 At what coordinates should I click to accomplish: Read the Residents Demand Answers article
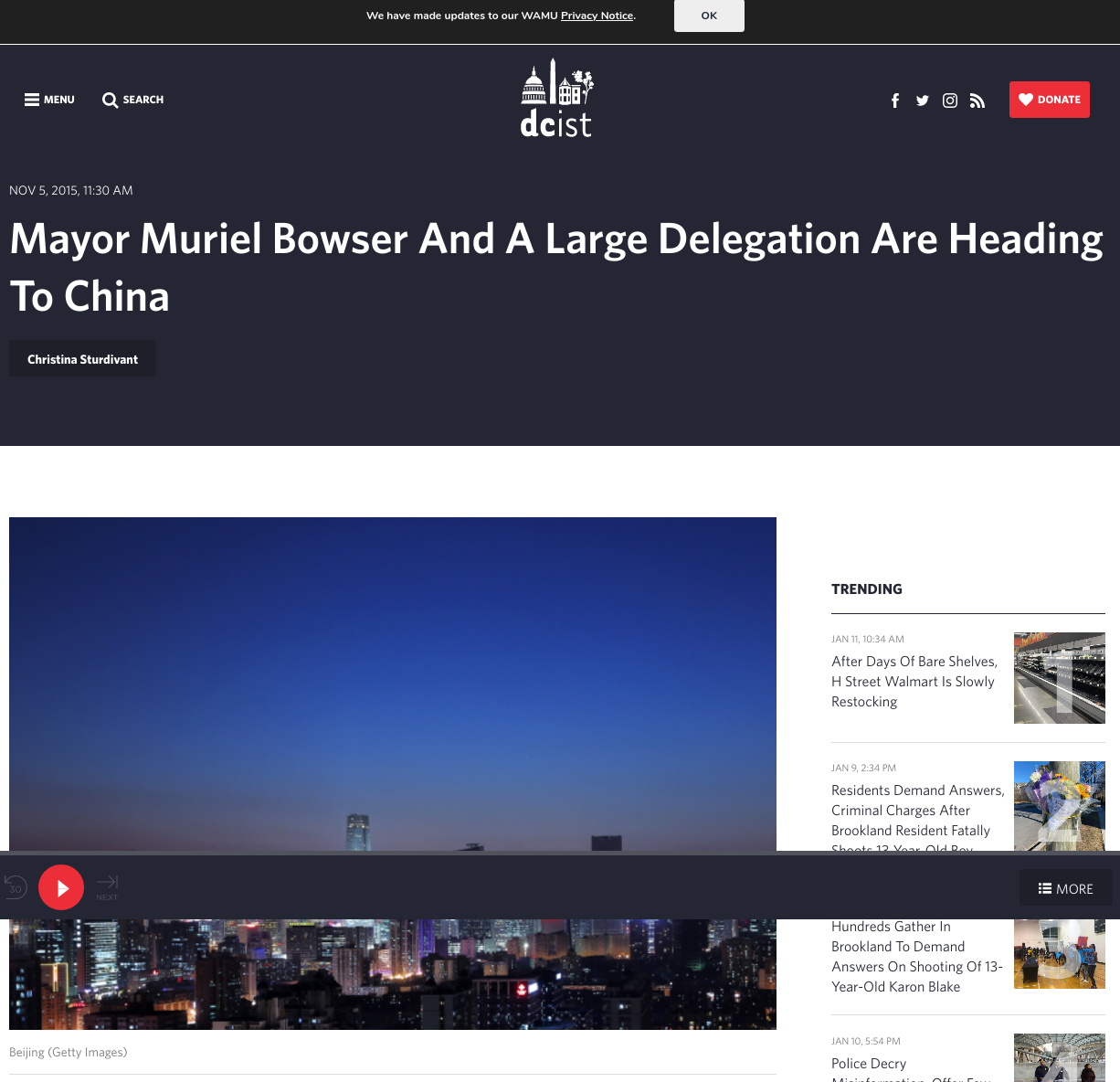918,816
